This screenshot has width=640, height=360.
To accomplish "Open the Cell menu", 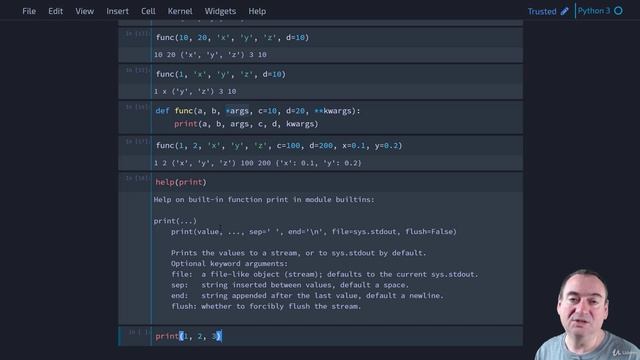I will [148, 11].
